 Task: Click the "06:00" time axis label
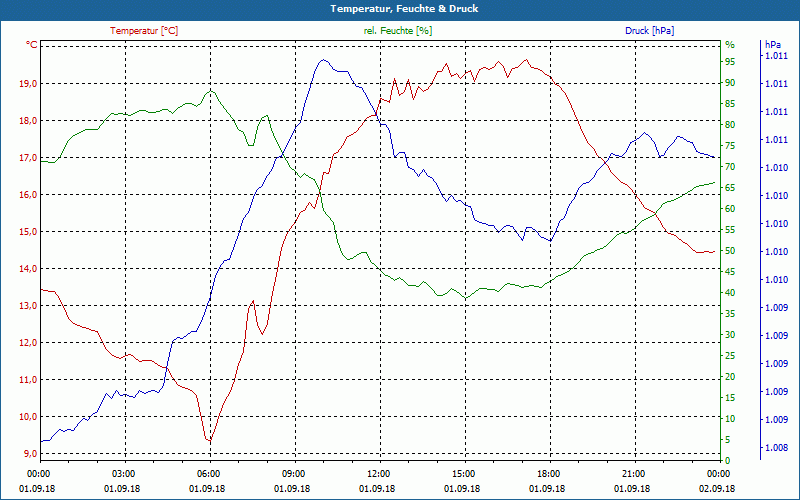click(x=207, y=473)
